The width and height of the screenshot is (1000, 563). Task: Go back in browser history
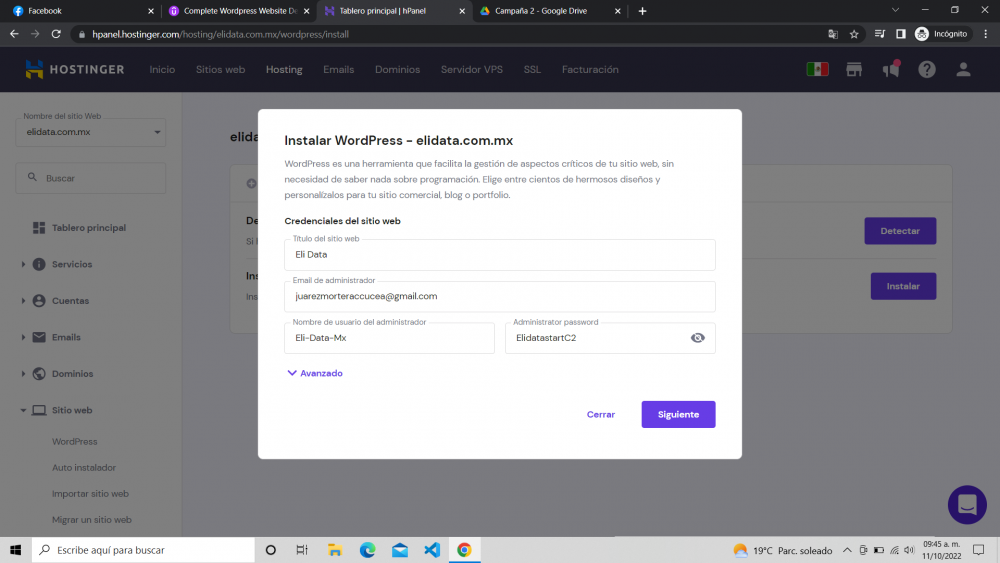[14, 34]
